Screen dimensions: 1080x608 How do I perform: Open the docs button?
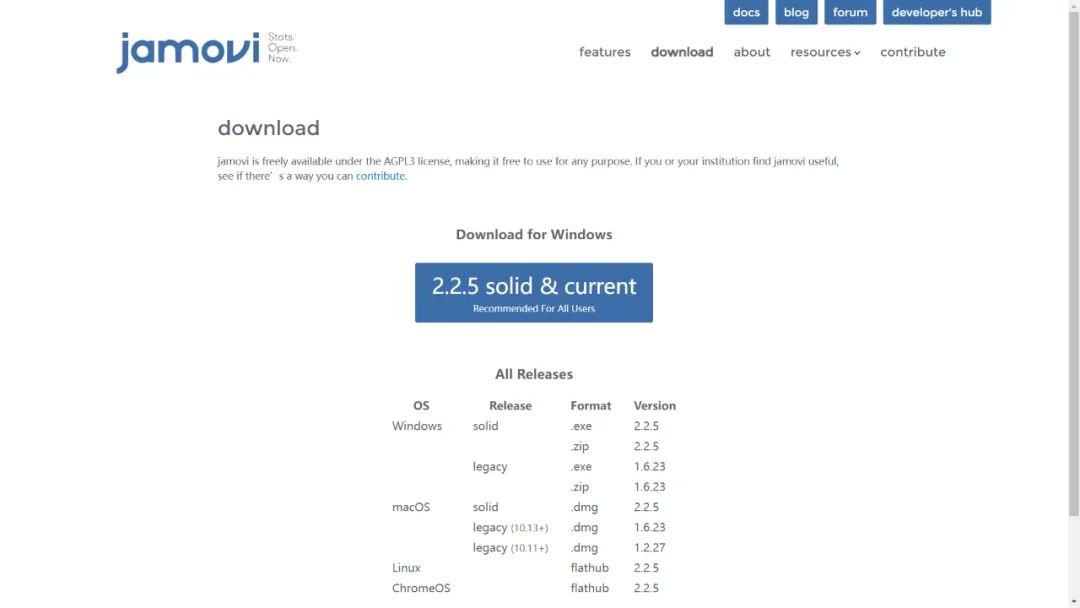tap(746, 12)
